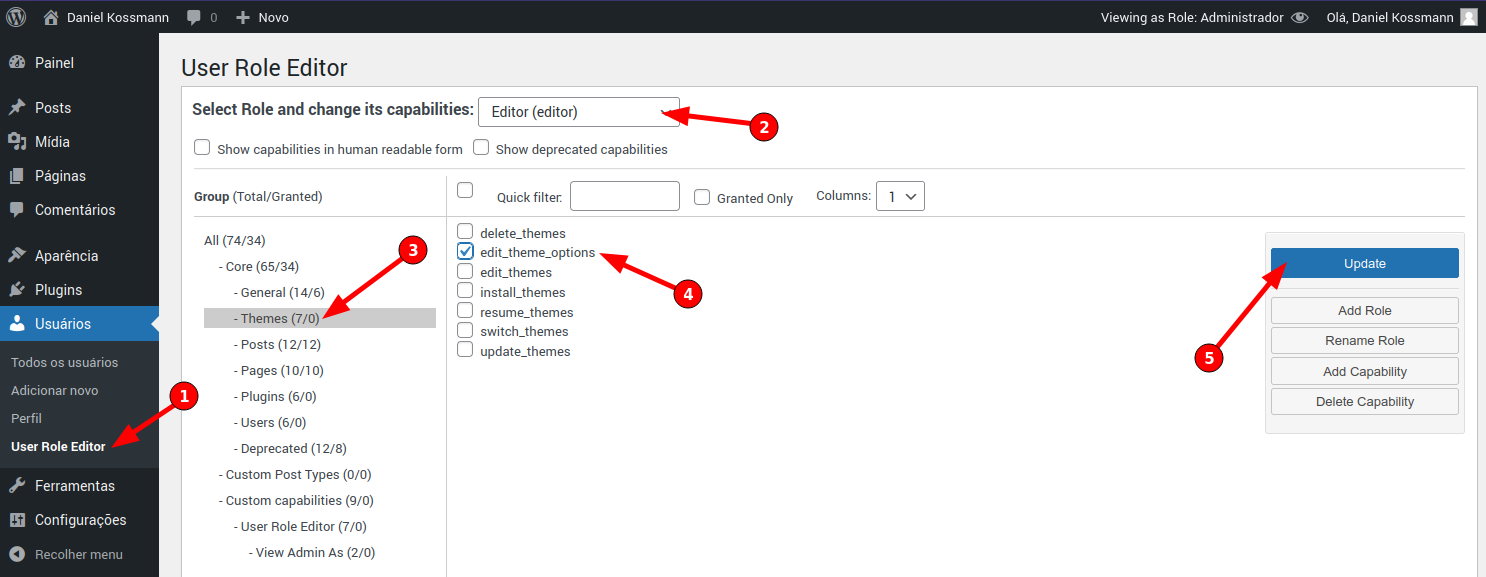This screenshot has width=1486, height=577.
Task: Select the All (74/34) group
Action: [x=235, y=240]
